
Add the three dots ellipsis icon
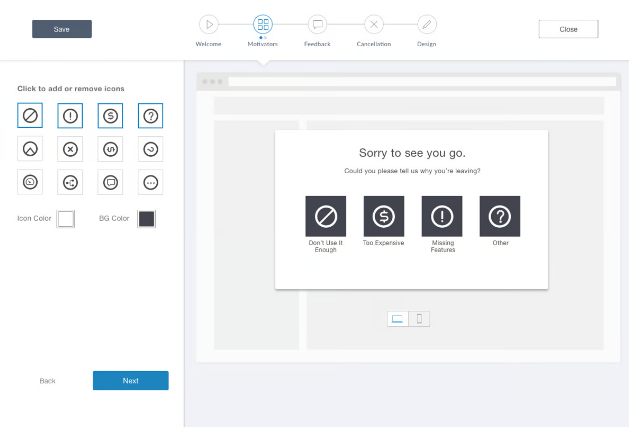coord(150,182)
